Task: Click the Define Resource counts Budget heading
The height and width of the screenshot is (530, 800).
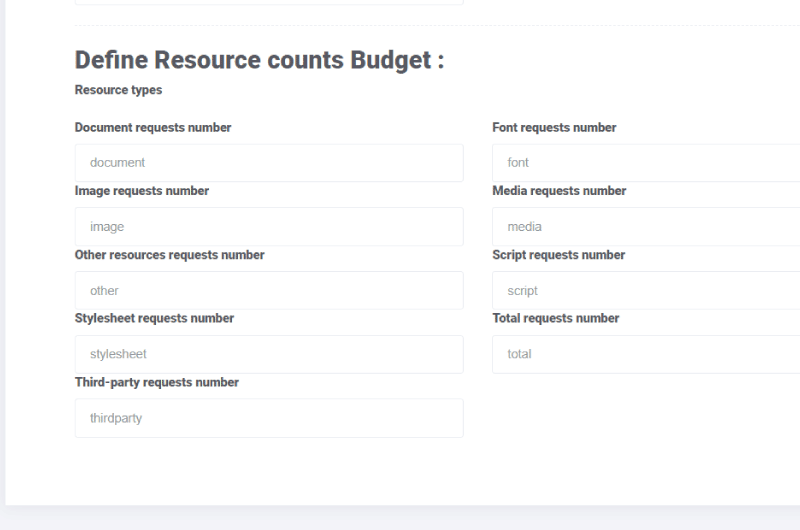Action: pos(260,60)
